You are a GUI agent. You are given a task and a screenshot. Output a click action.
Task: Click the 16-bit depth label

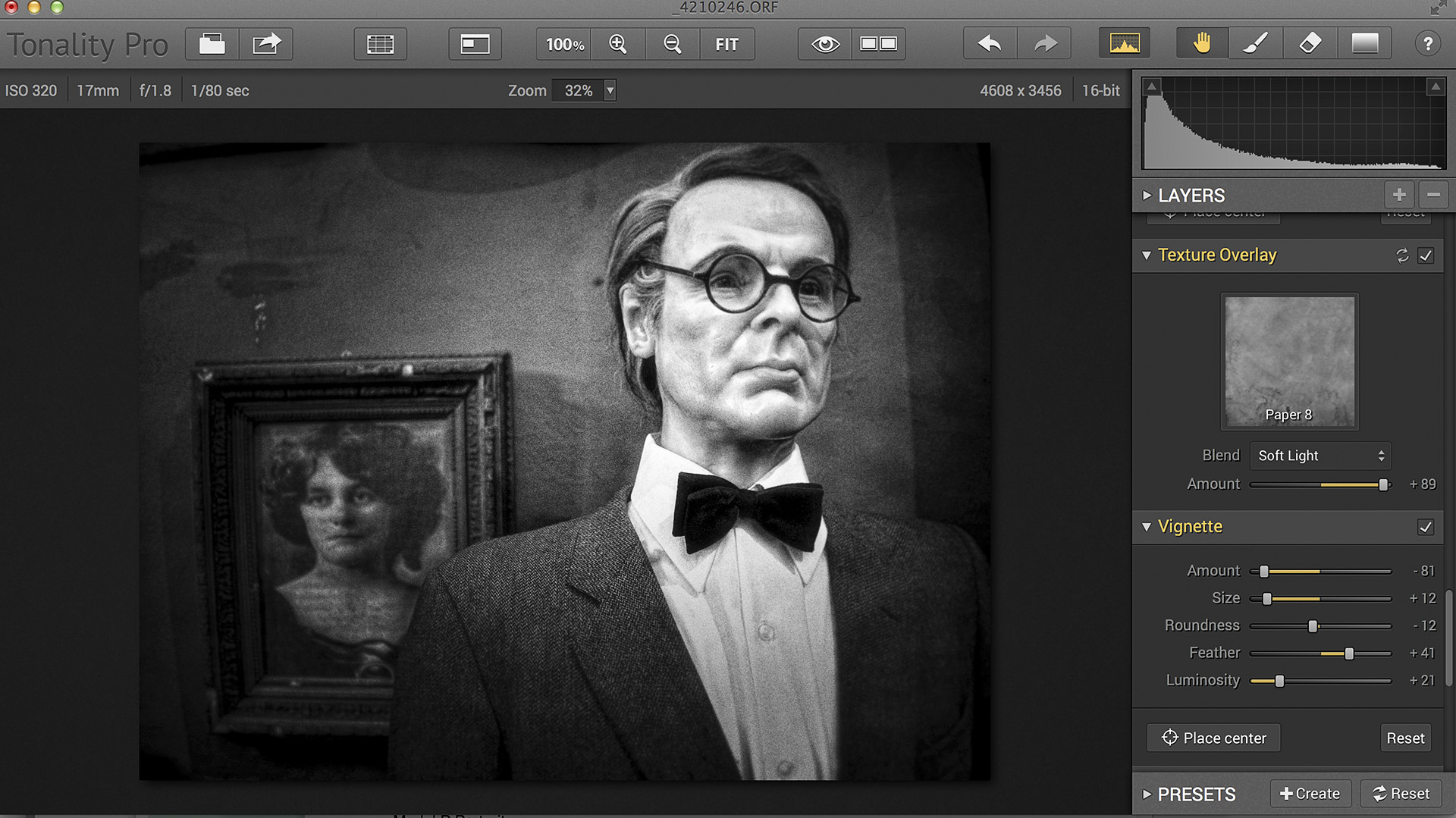click(x=1100, y=90)
